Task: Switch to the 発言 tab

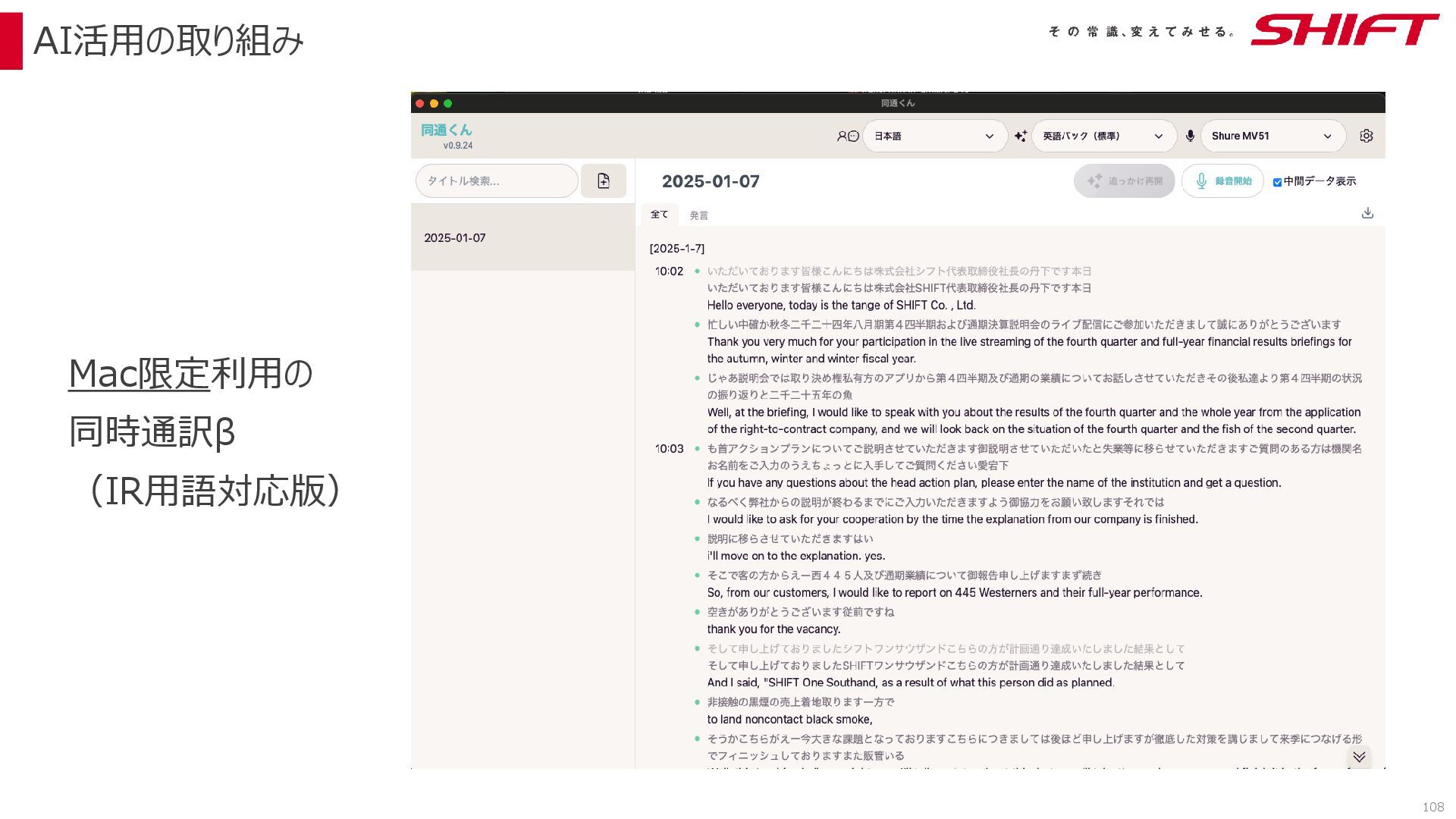Action: [x=698, y=215]
